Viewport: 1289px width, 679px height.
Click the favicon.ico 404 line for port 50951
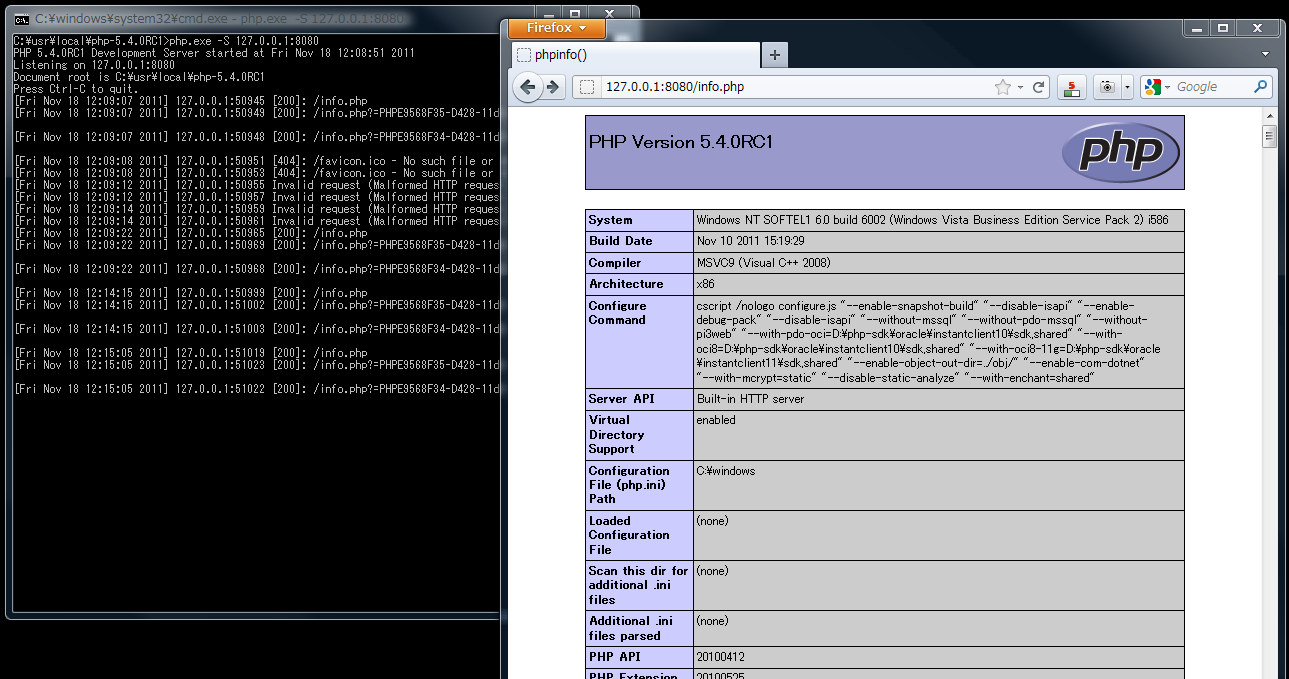coord(255,161)
